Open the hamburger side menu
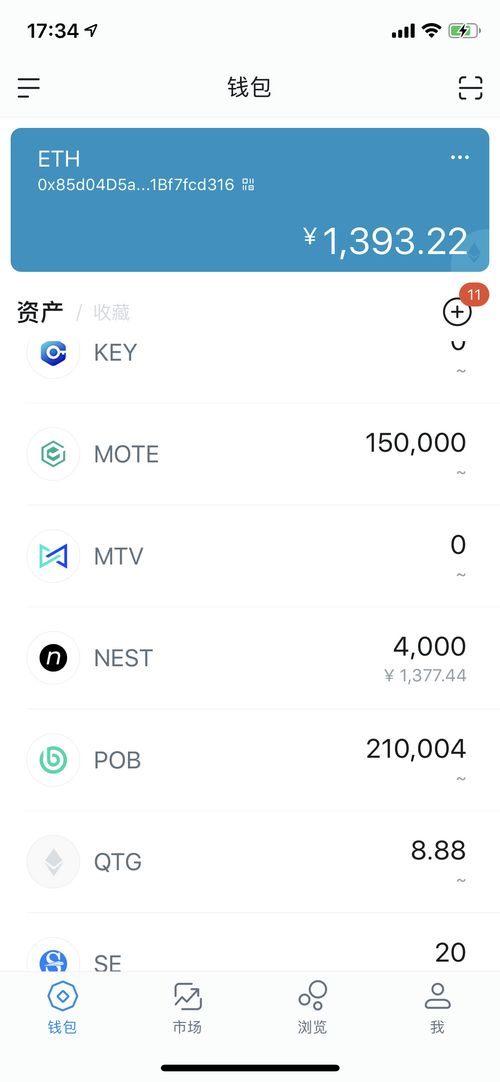This screenshot has width=500, height=1082. [x=29, y=88]
